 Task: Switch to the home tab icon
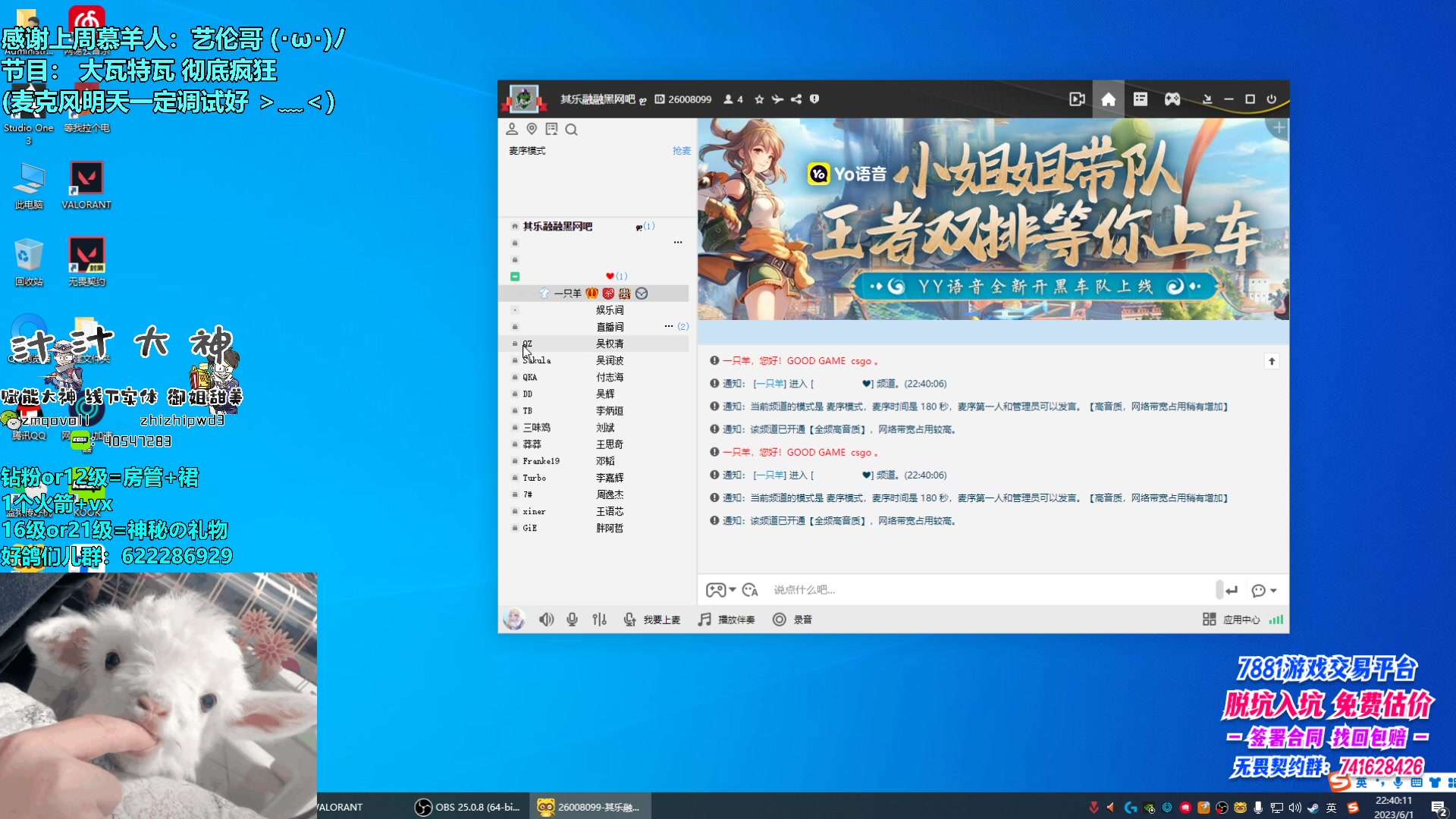tap(1108, 99)
